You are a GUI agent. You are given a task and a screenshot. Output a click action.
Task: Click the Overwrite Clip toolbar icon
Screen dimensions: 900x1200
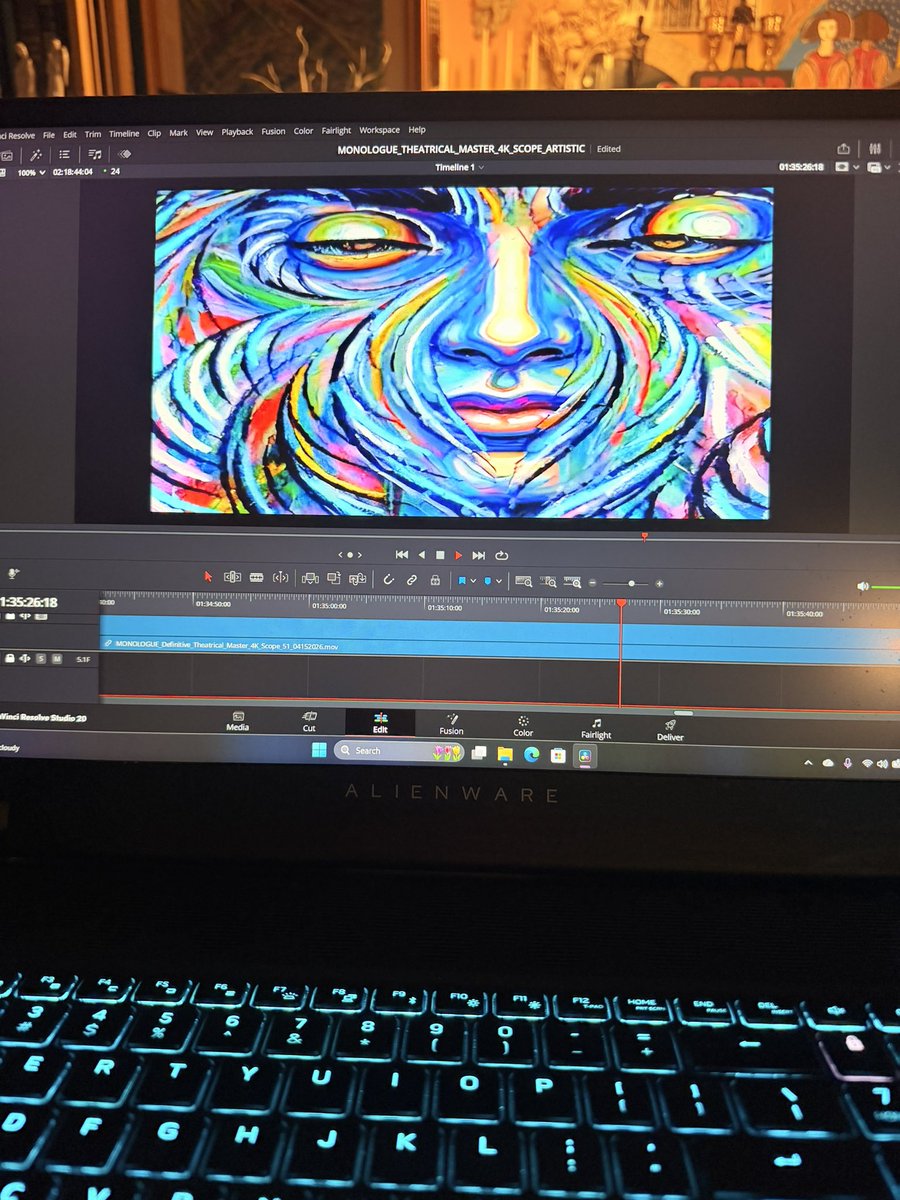point(333,579)
